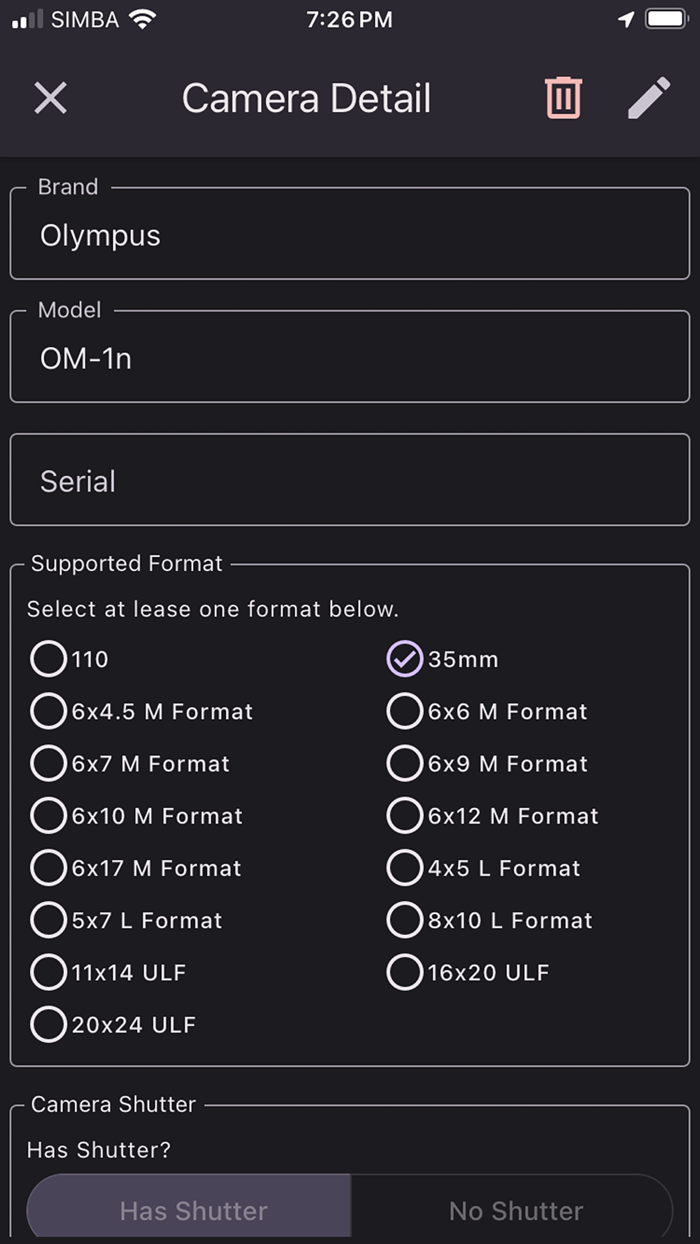
Task: Enable 6x4.5 M Format
Action: coord(48,711)
